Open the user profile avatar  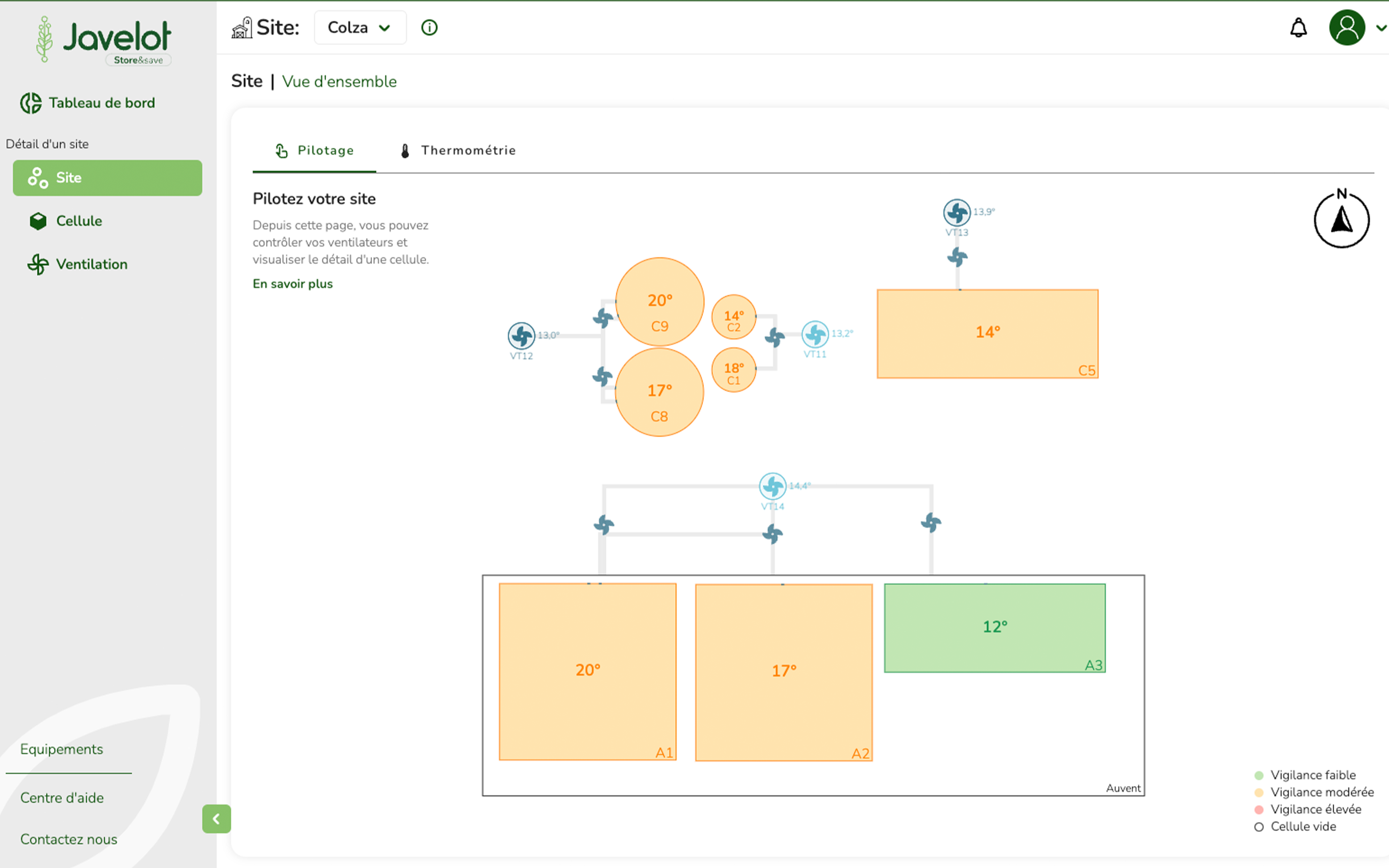pos(1347,28)
